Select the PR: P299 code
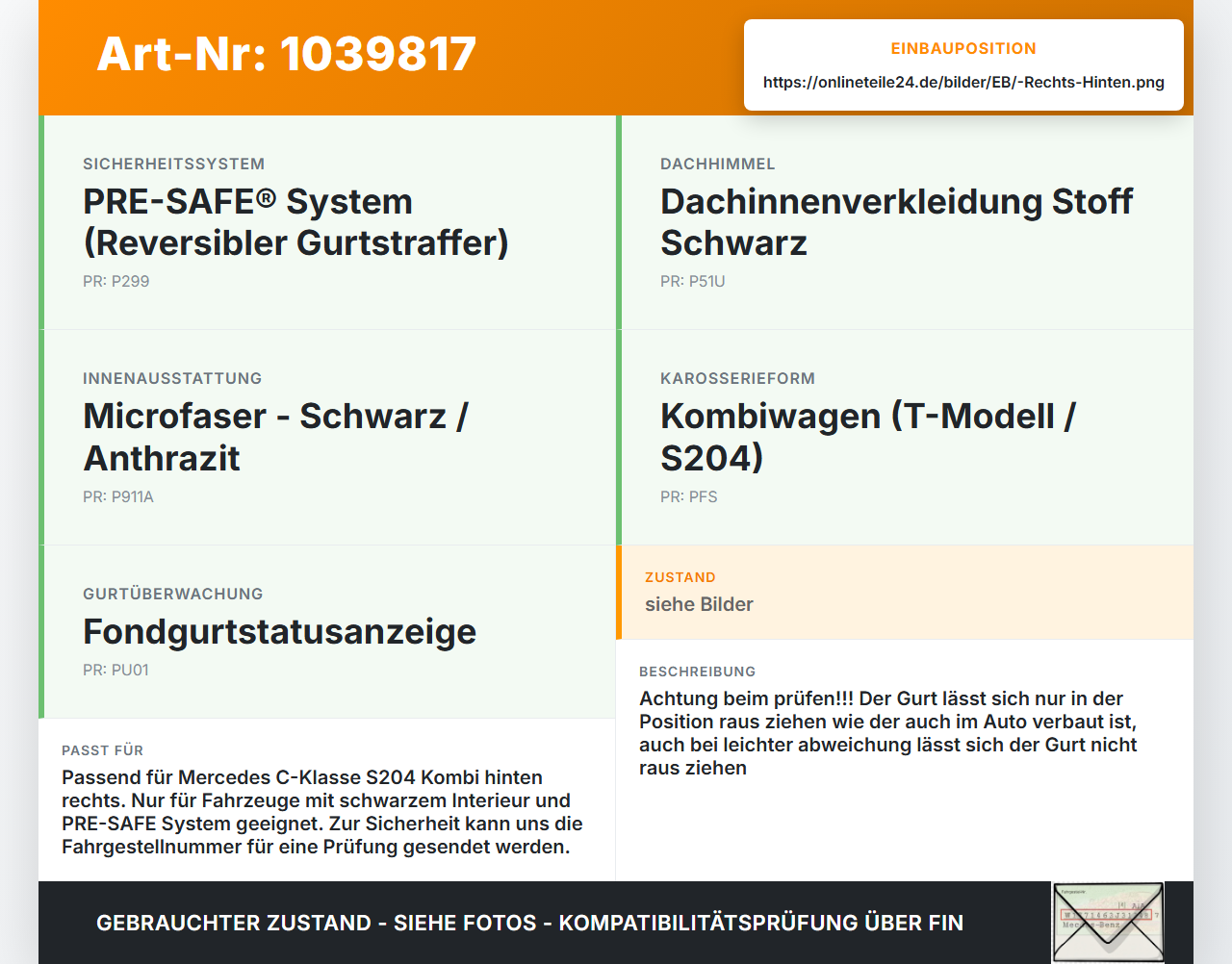Image resolution: width=1232 pixels, height=964 pixels. [115, 281]
